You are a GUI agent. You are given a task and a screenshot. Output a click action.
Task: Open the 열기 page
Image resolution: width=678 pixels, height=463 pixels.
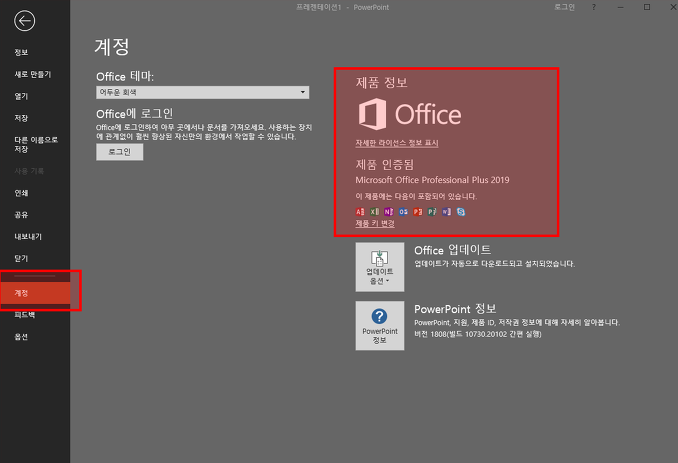(21, 96)
